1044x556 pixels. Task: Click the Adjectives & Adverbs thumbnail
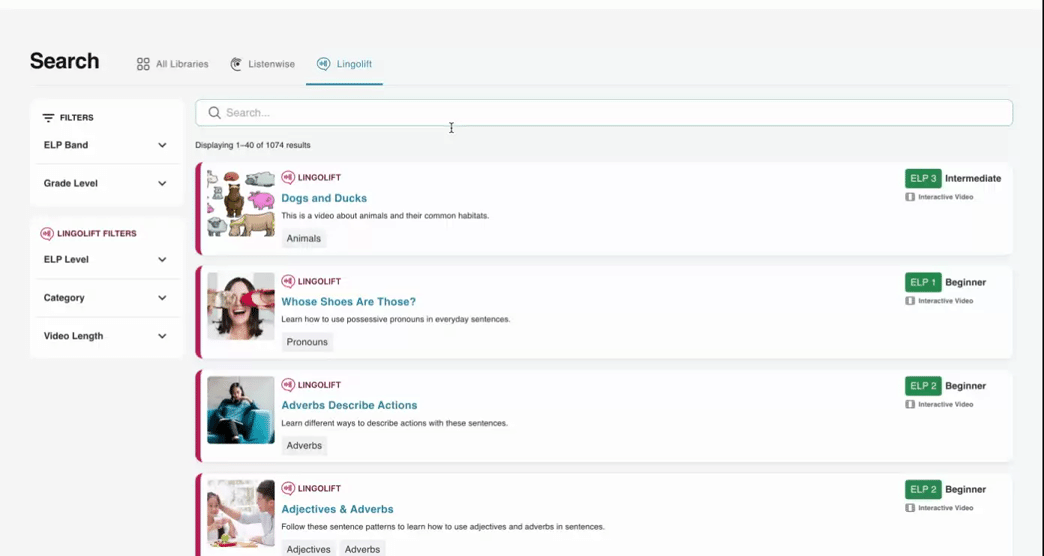point(241,514)
